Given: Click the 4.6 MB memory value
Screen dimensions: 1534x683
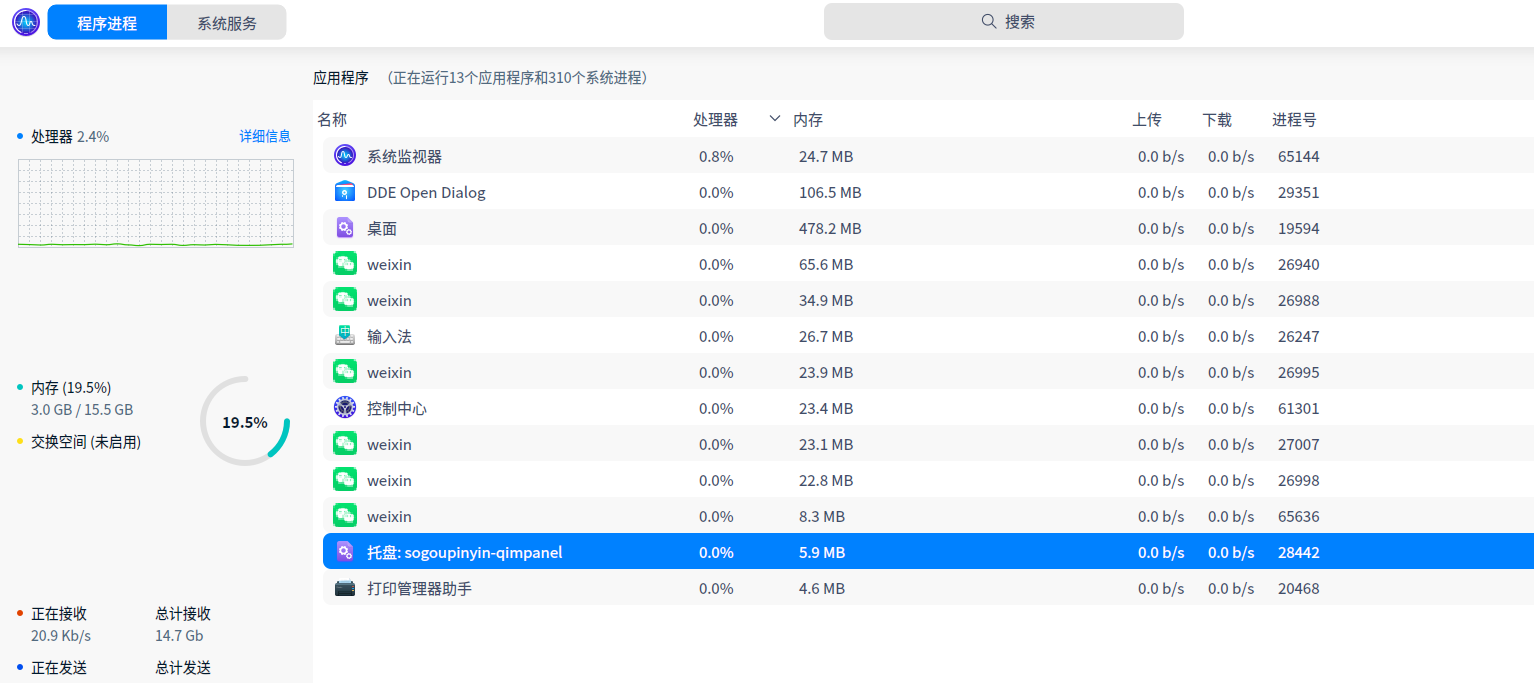Looking at the screenshot, I should (822, 588).
